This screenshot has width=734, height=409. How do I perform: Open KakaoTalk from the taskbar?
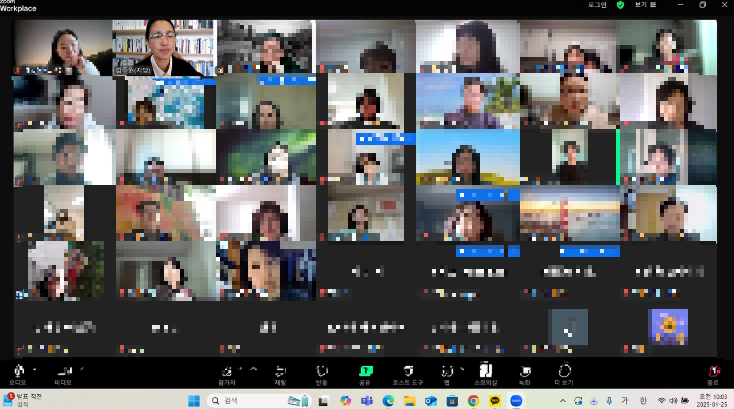click(495, 401)
